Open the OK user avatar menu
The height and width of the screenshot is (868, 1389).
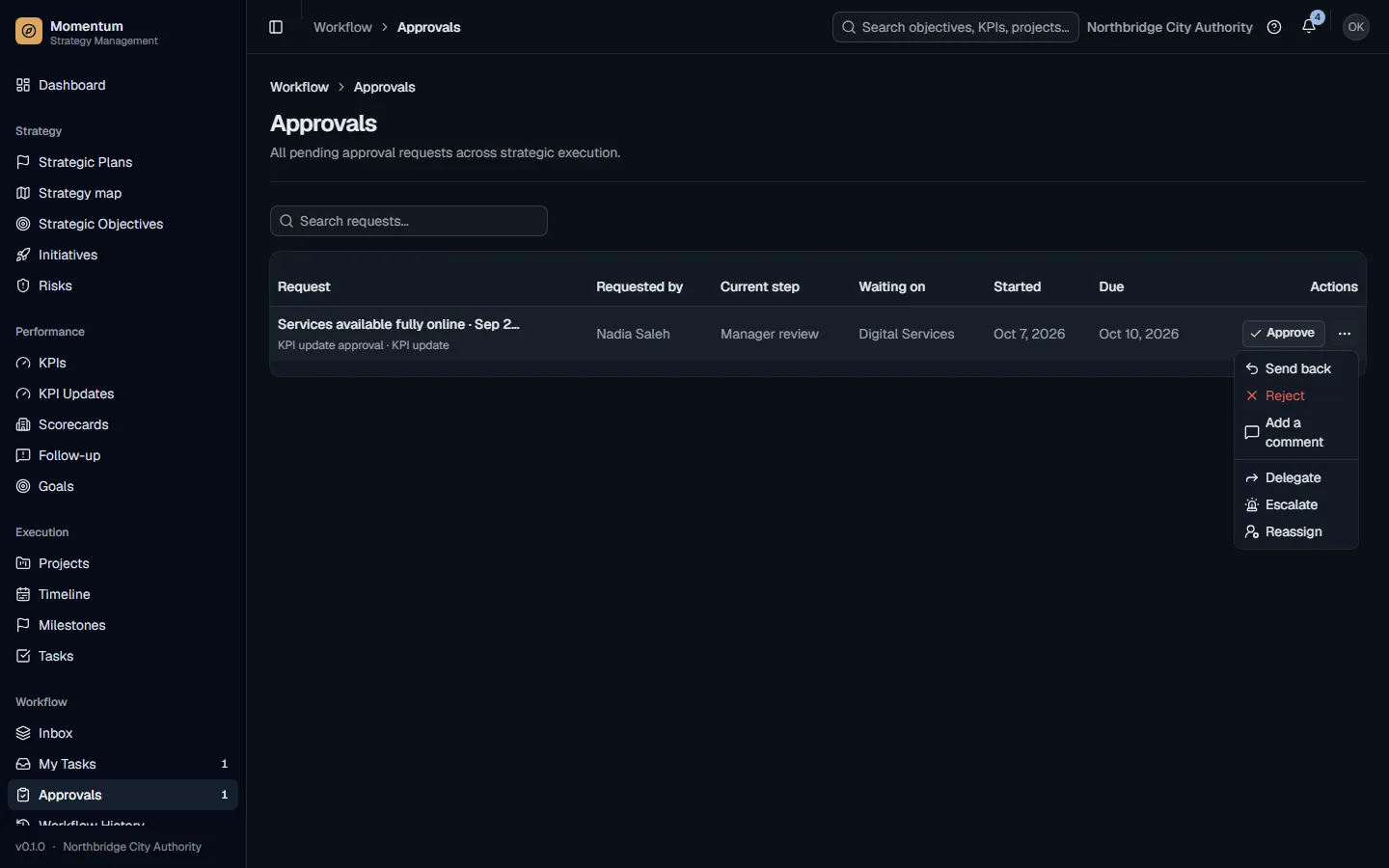pos(1356,27)
